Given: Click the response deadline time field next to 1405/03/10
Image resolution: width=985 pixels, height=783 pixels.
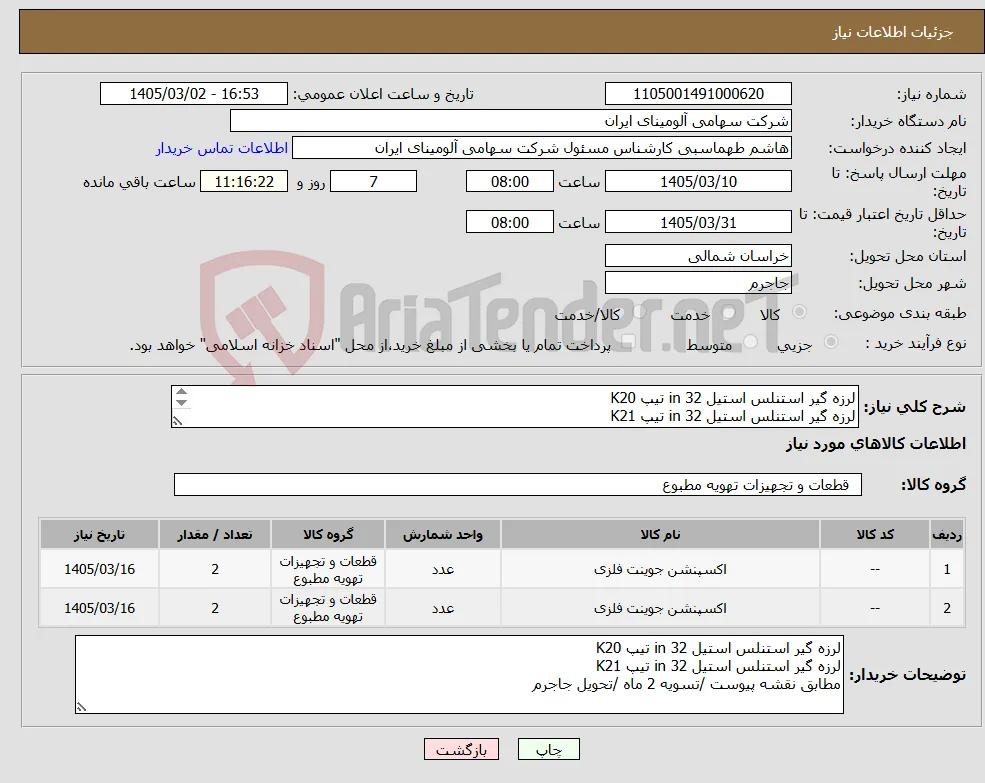Looking at the screenshot, I should [509, 182].
